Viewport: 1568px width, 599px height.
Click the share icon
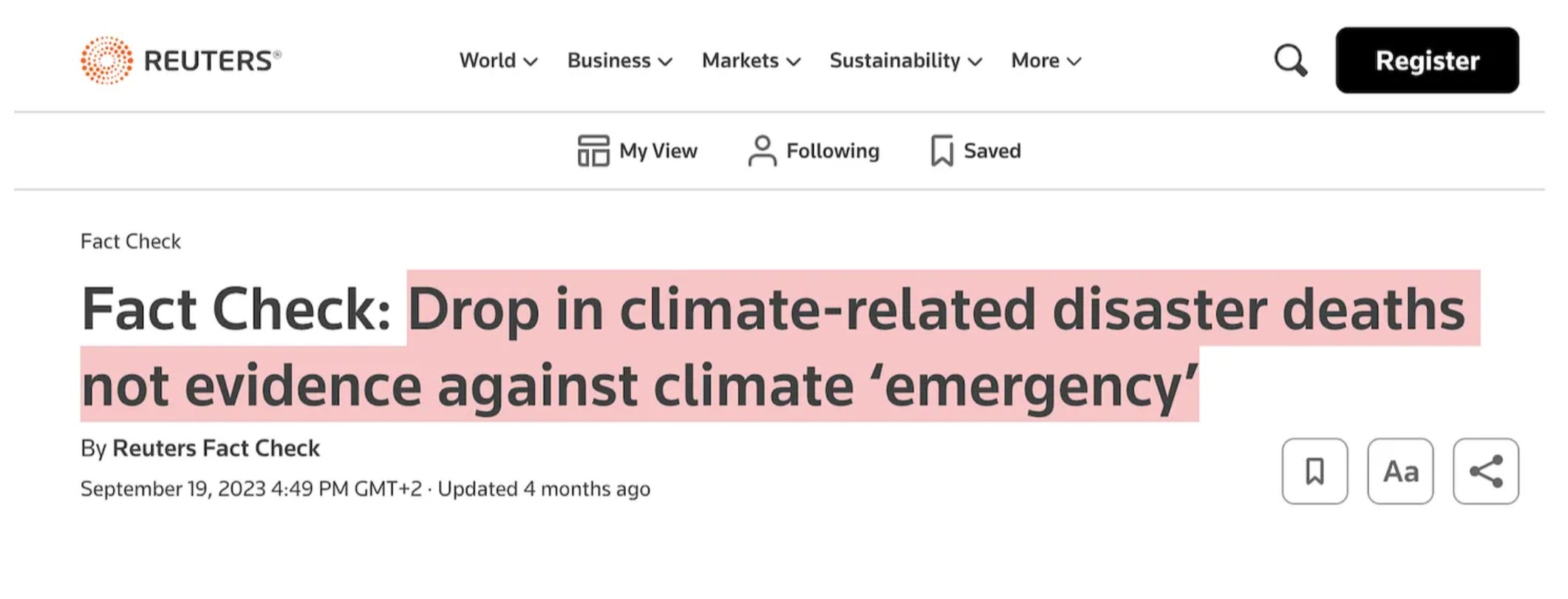coord(1487,472)
